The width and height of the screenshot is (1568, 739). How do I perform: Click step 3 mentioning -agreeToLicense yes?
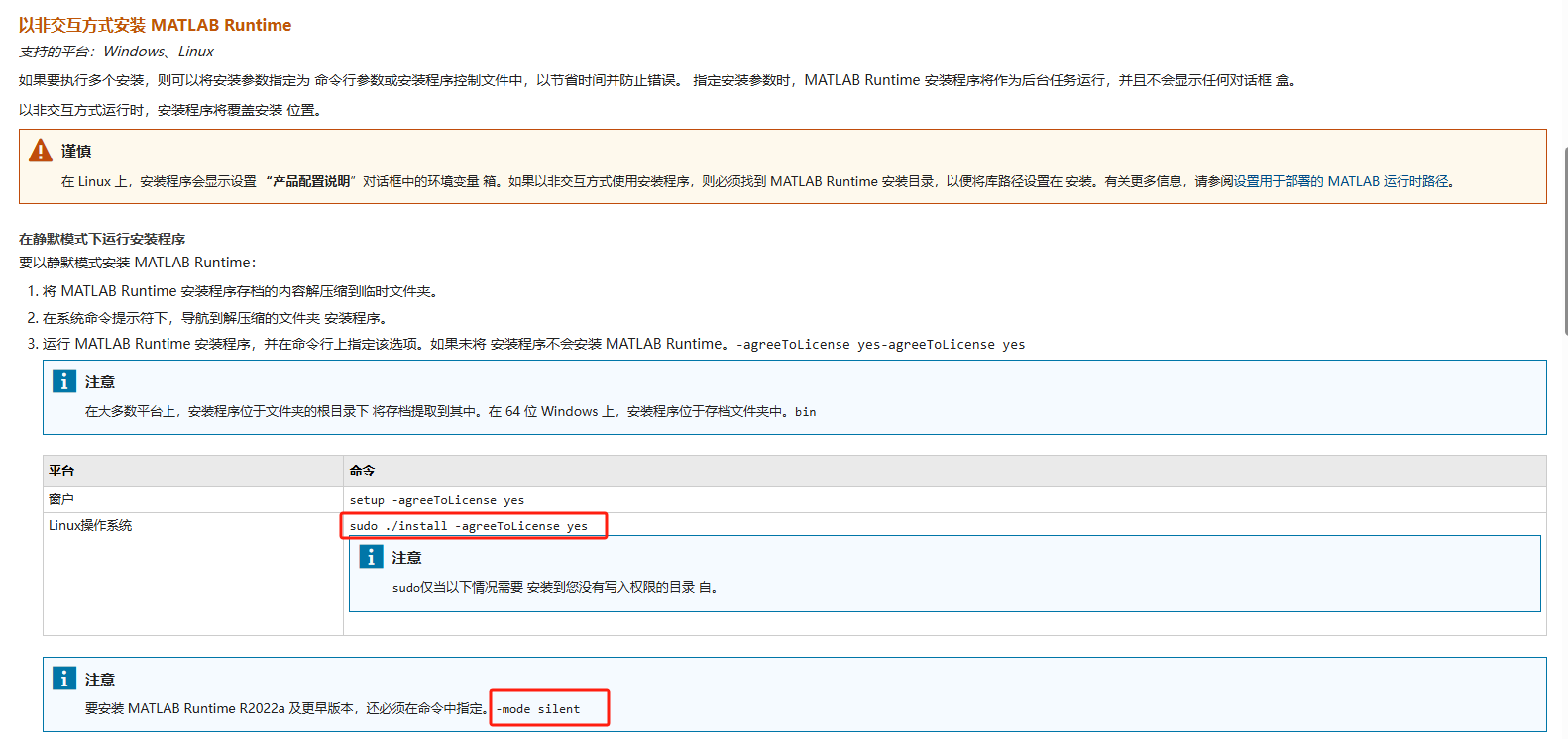point(533,344)
